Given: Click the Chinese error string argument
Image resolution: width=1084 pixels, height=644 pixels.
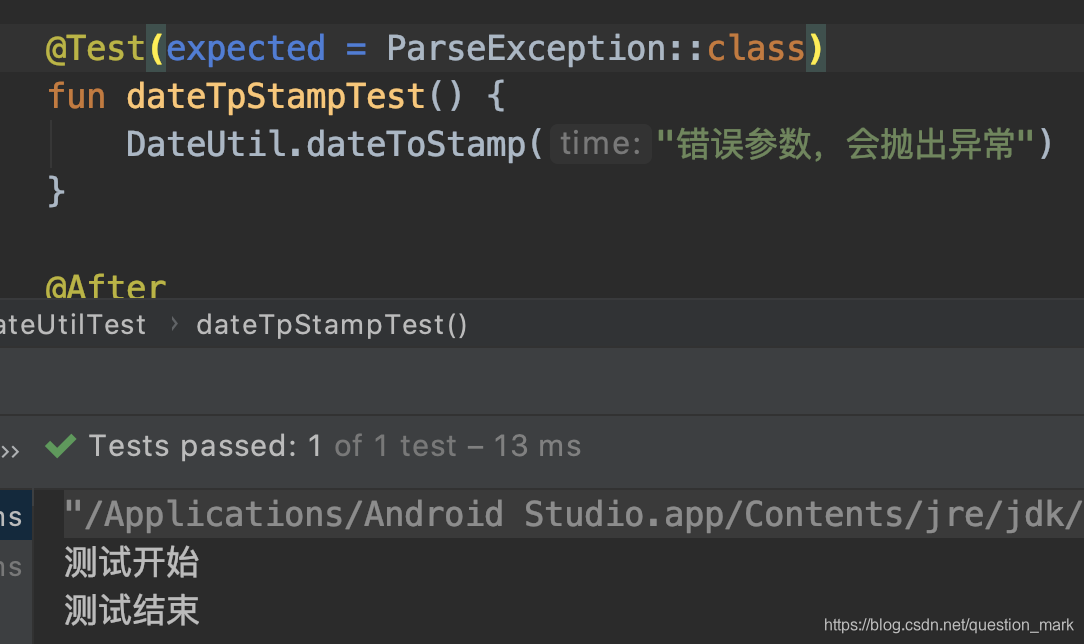Looking at the screenshot, I should click(845, 144).
